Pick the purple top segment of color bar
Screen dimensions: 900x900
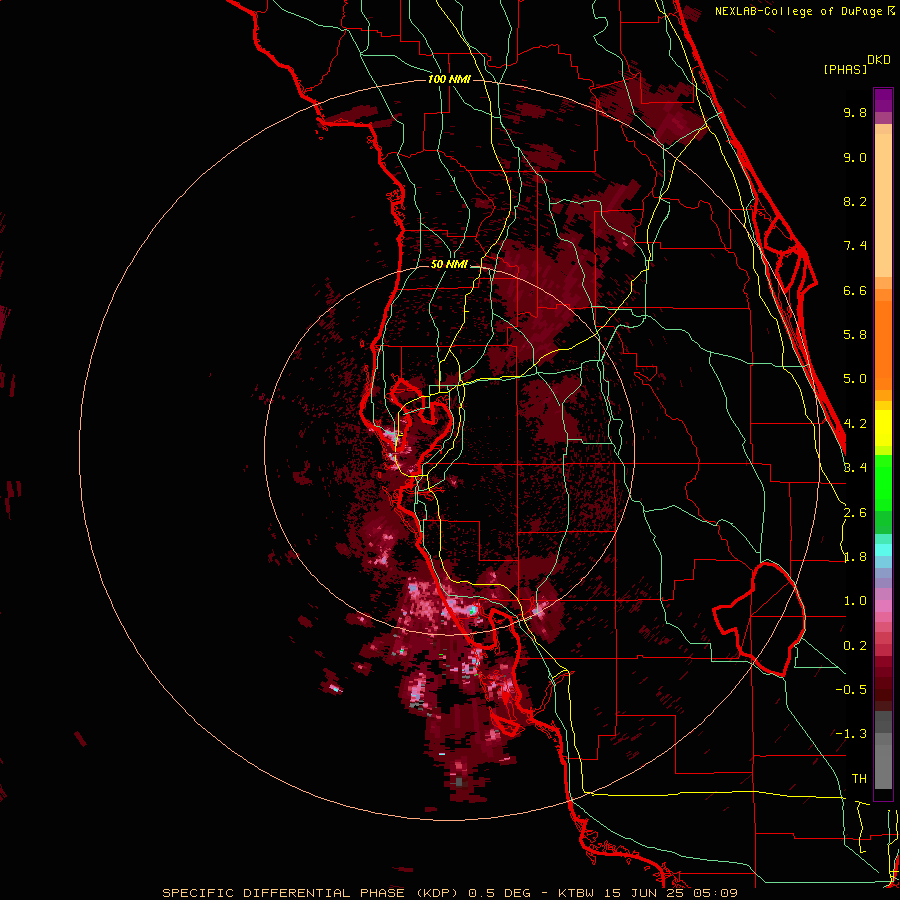(x=883, y=100)
